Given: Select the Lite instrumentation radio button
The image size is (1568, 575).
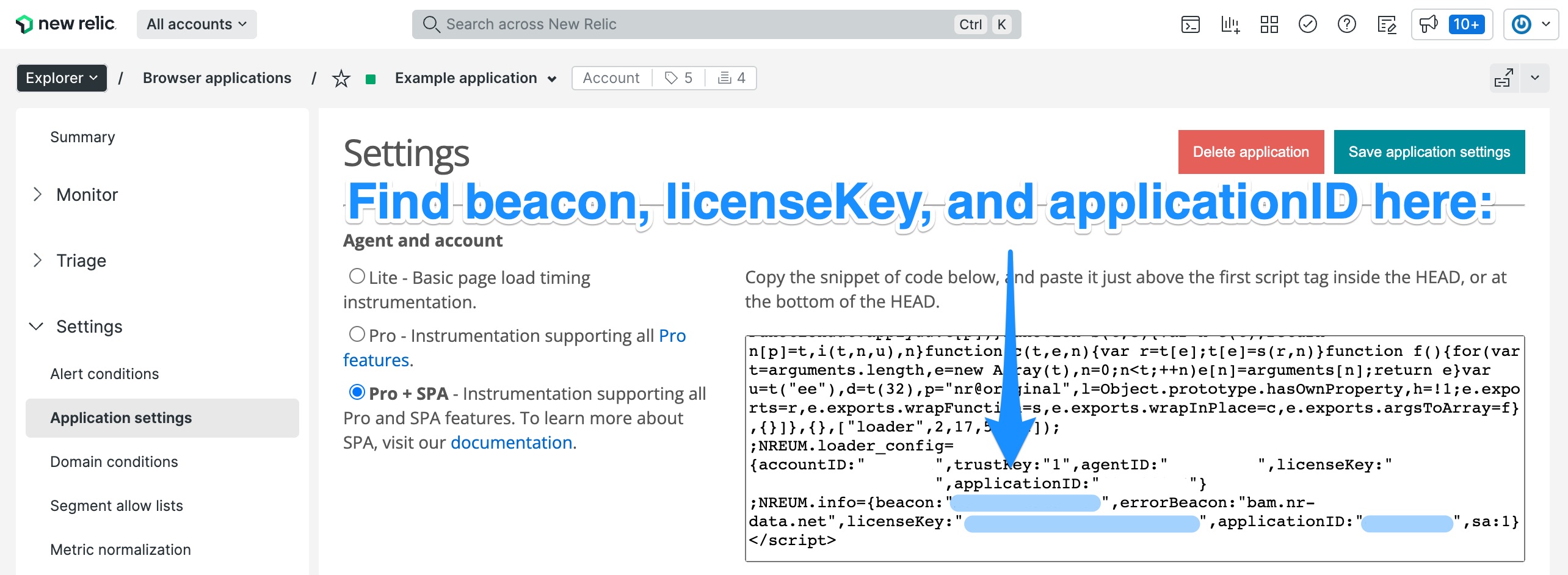Looking at the screenshot, I should (x=357, y=276).
